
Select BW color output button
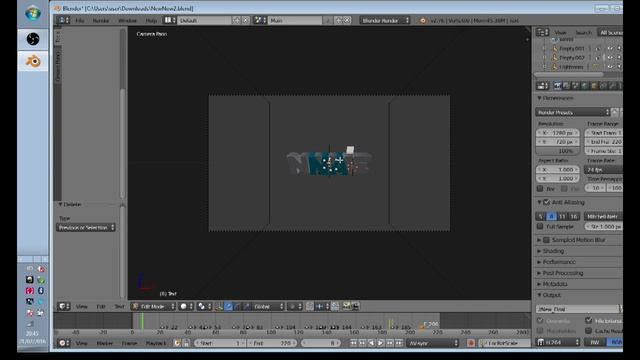[595, 342]
